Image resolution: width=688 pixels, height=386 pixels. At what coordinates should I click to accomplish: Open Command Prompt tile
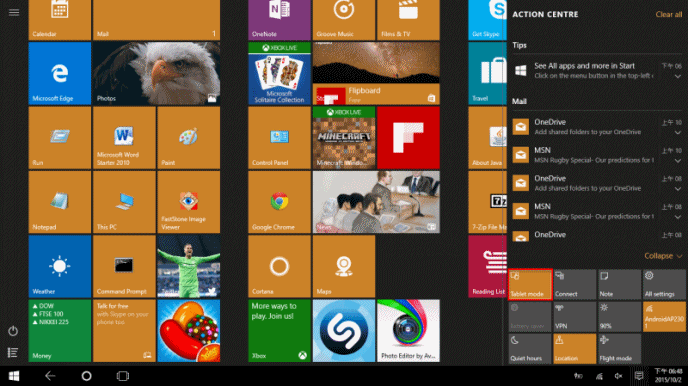124,266
